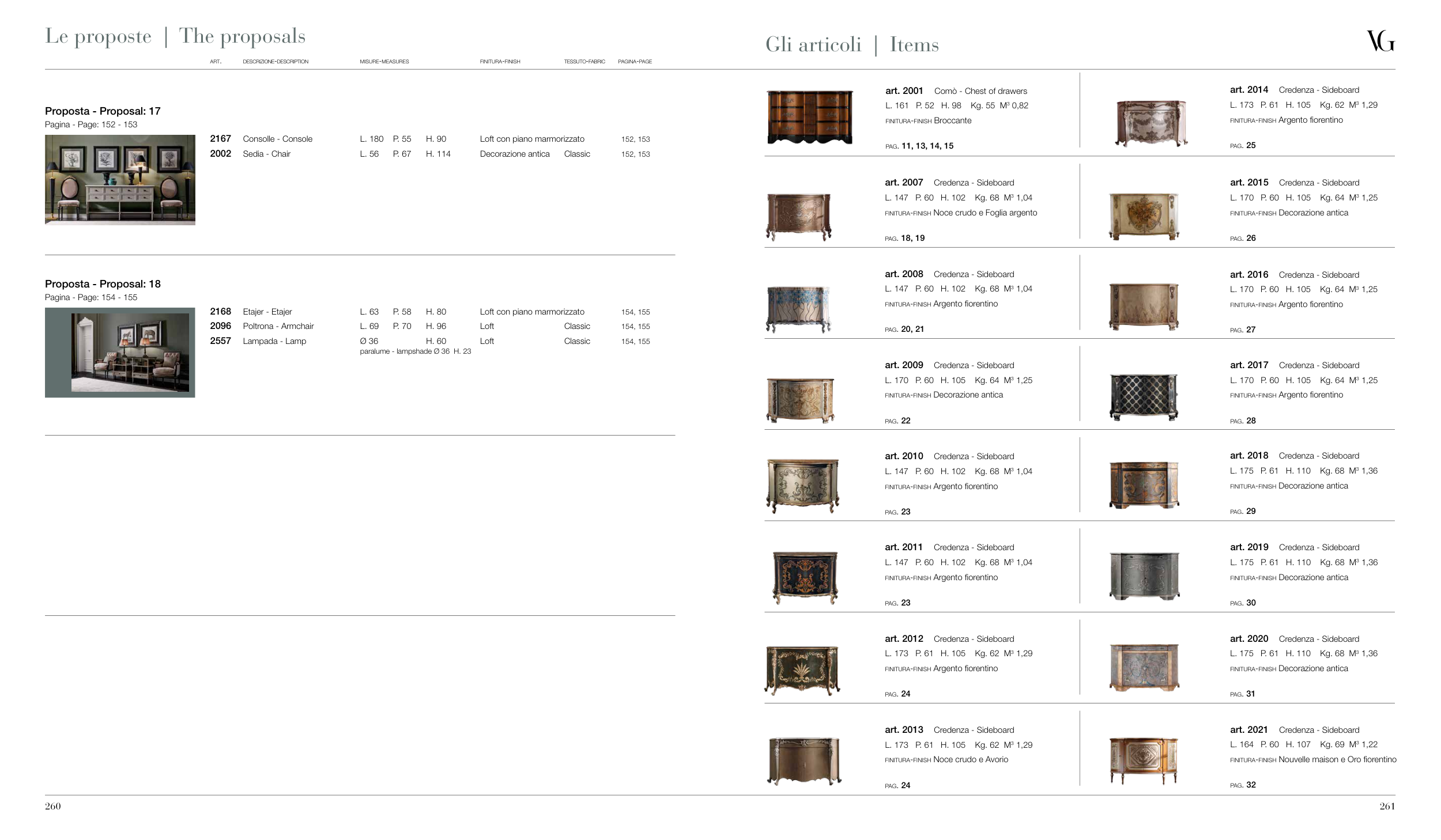
Task: Click the Proposta - Proposal: 18 heading
Action: click(103, 284)
